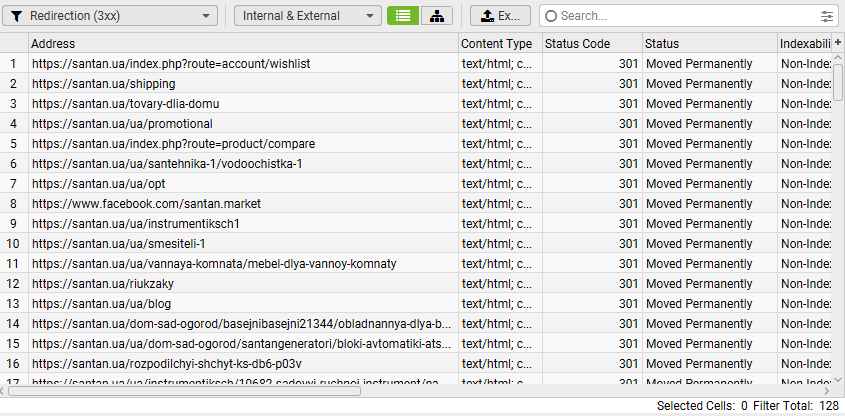This screenshot has height=416, width=845.
Task: Click the funnel filter icon
Action: pos(17,16)
